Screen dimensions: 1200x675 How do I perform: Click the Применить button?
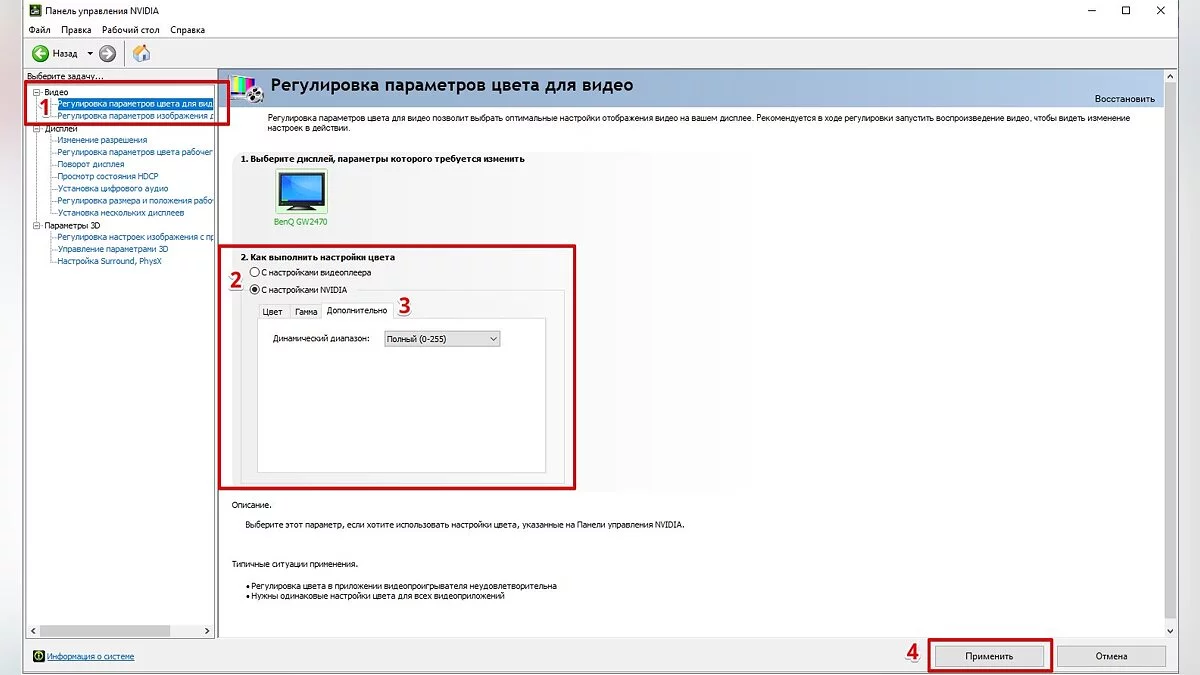pyautogui.click(x=989, y=656)
